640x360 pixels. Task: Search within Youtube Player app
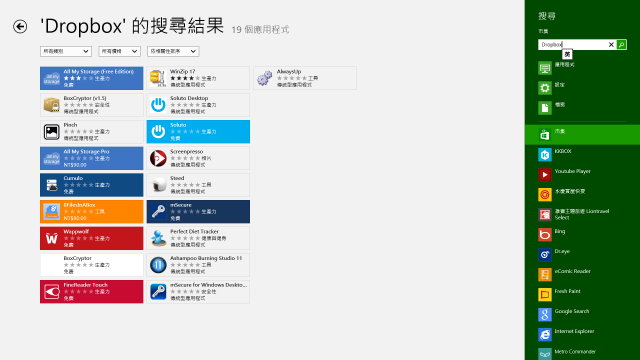point(582,174)
